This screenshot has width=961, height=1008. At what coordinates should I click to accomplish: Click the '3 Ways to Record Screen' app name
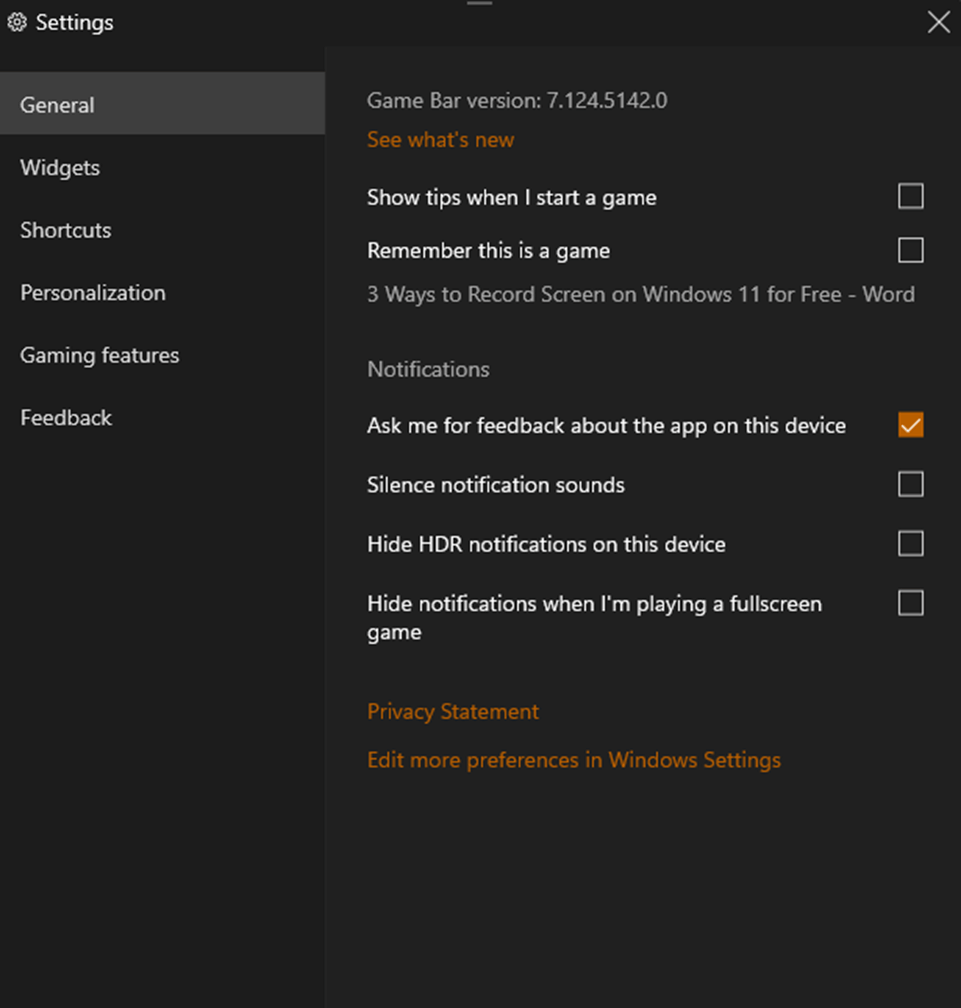[640, 295]
